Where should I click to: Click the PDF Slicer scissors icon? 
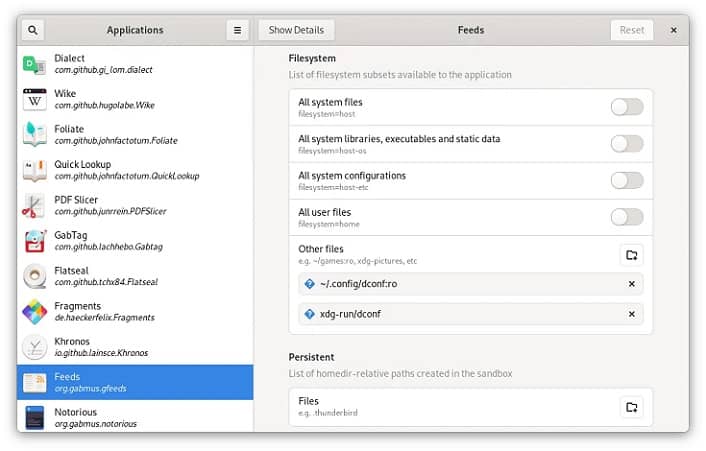[35, 206]
